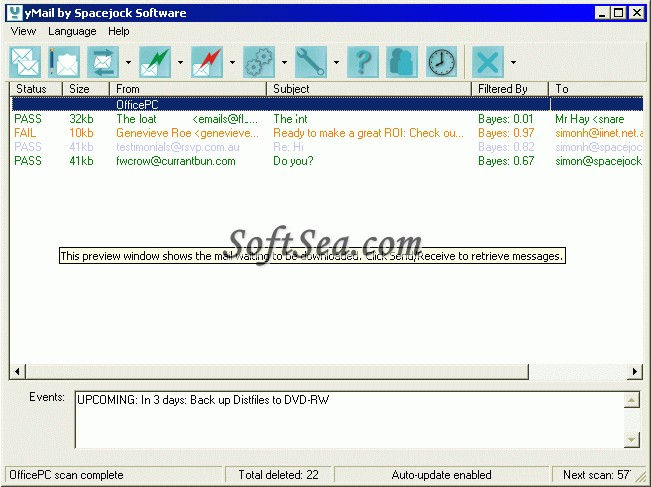Viewport: 651px width, 487px height.
Task: Click the 'Bayes: 0.97' cell
Action: tap(506, 133)
